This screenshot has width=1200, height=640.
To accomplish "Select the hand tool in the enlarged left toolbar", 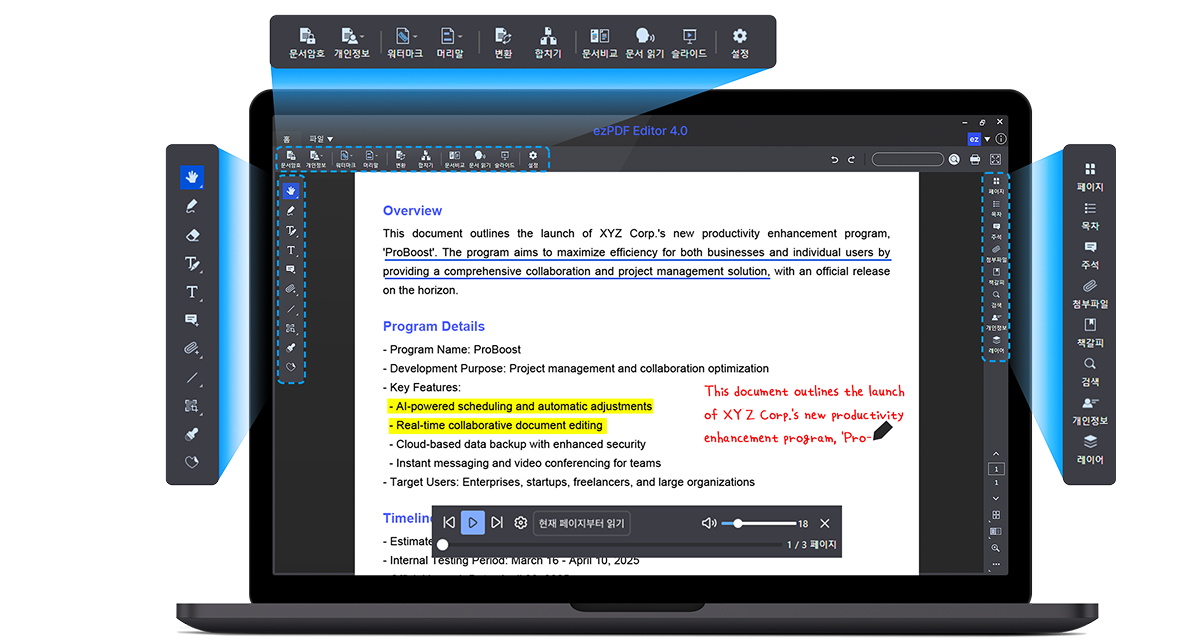I will (x=192, y=177).
